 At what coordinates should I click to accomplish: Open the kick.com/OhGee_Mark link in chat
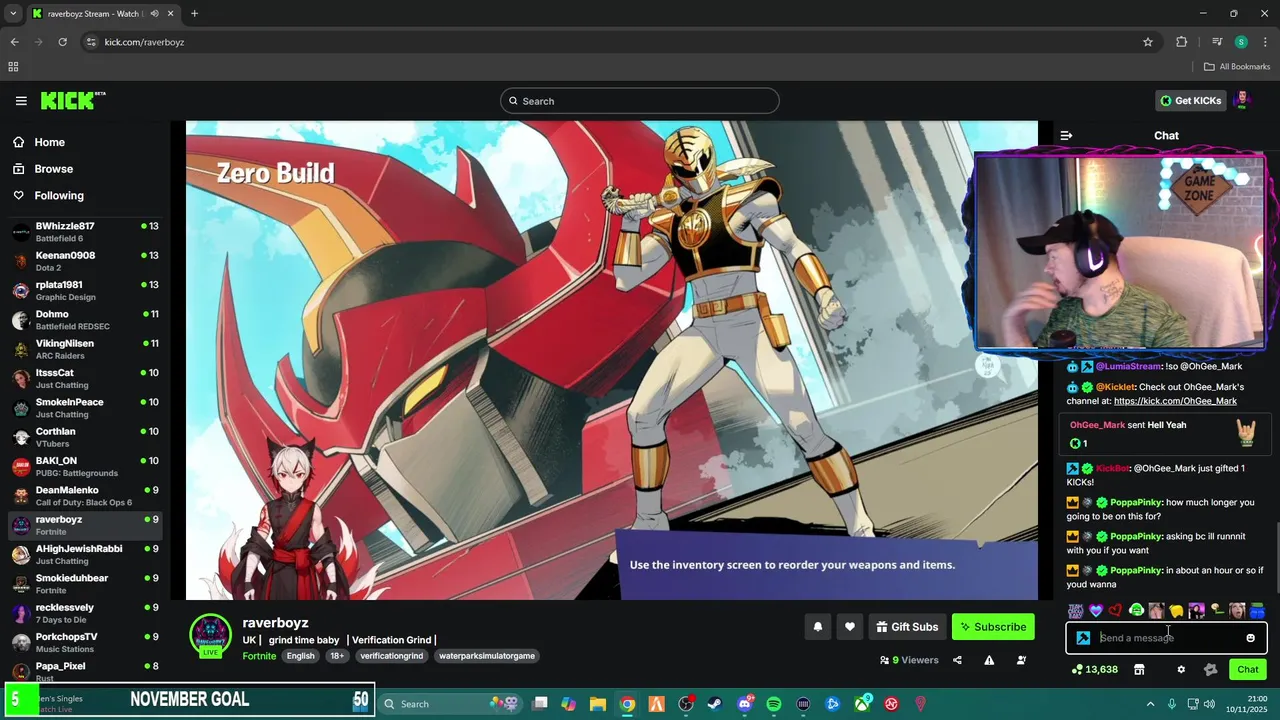[1175, 401]
